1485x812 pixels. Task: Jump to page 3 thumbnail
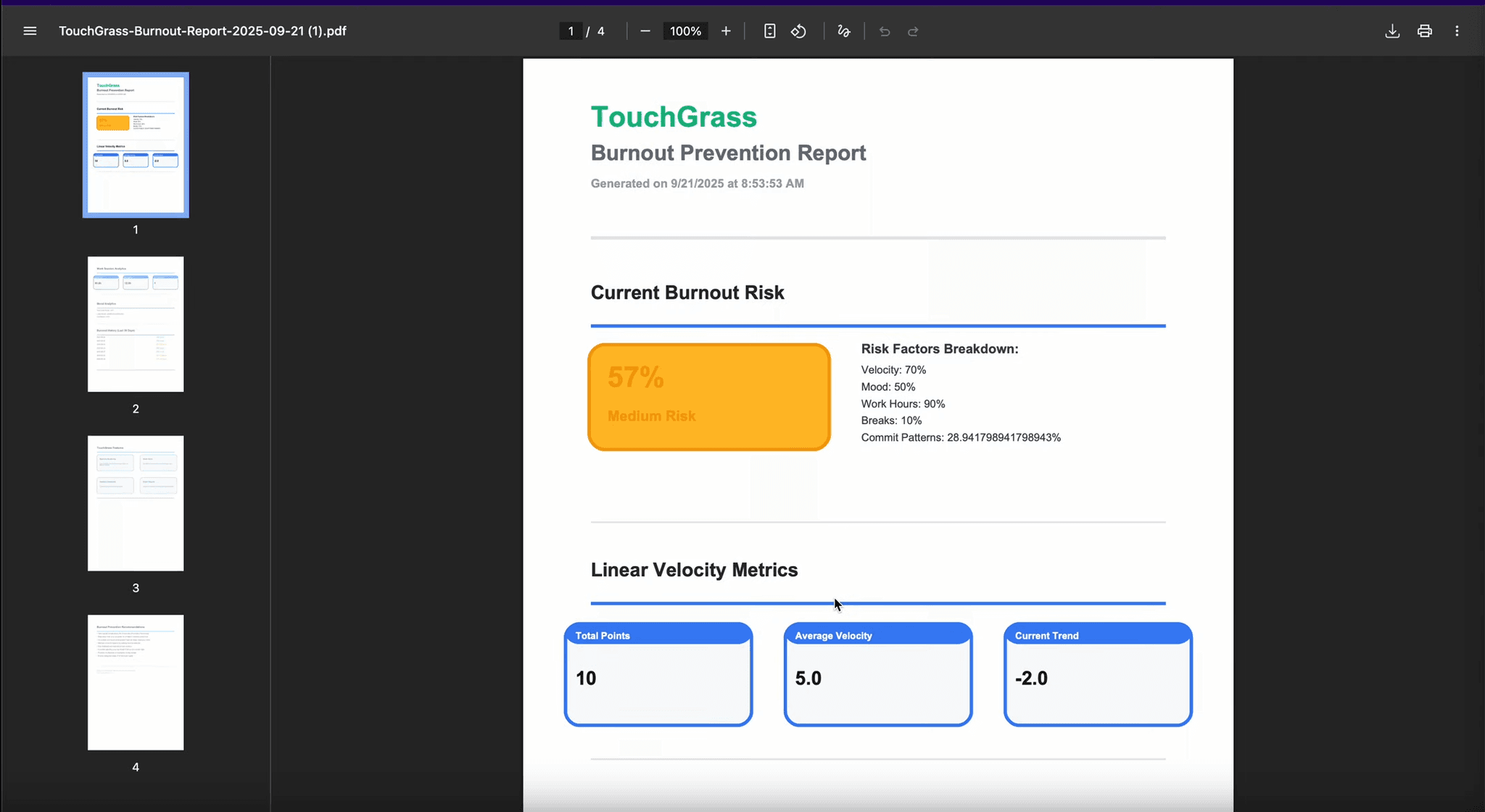click(136, 503)
